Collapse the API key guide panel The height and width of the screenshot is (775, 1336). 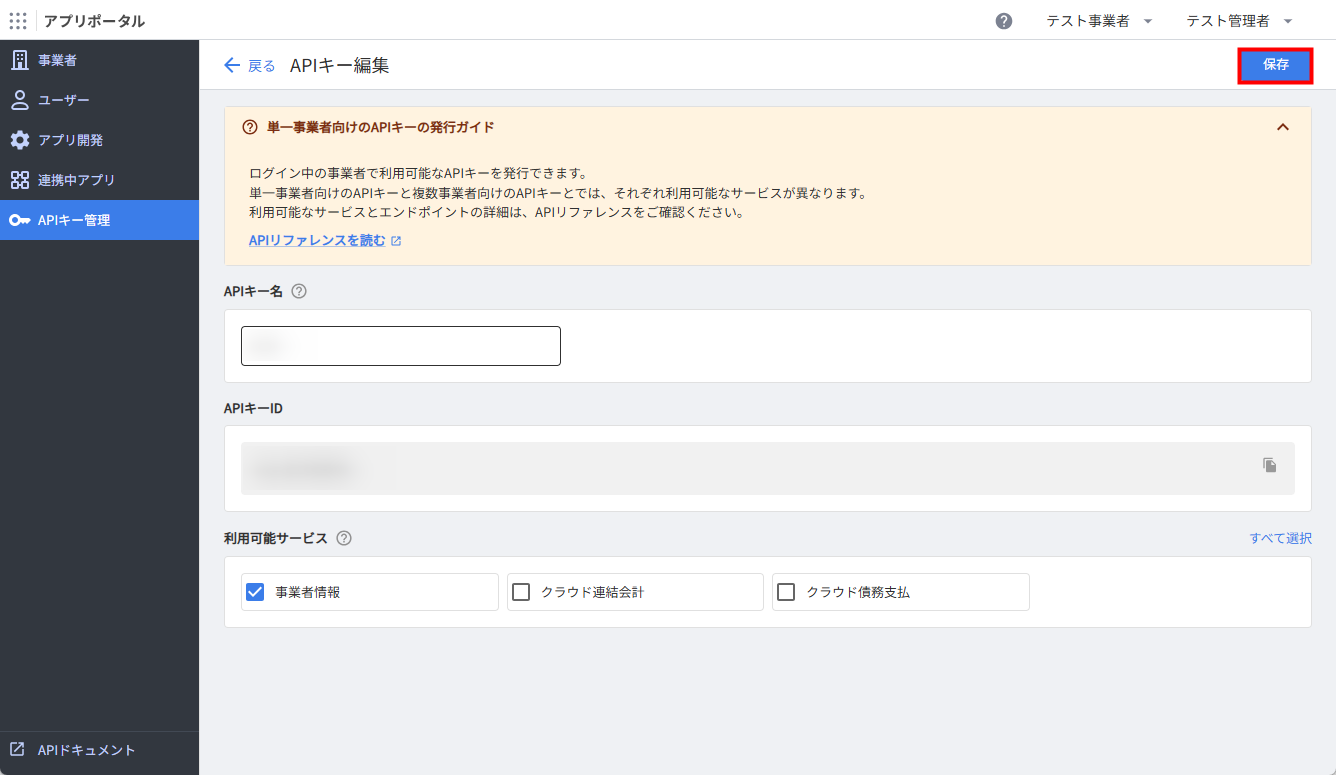pyautogui.click(x=1283, y=127)
